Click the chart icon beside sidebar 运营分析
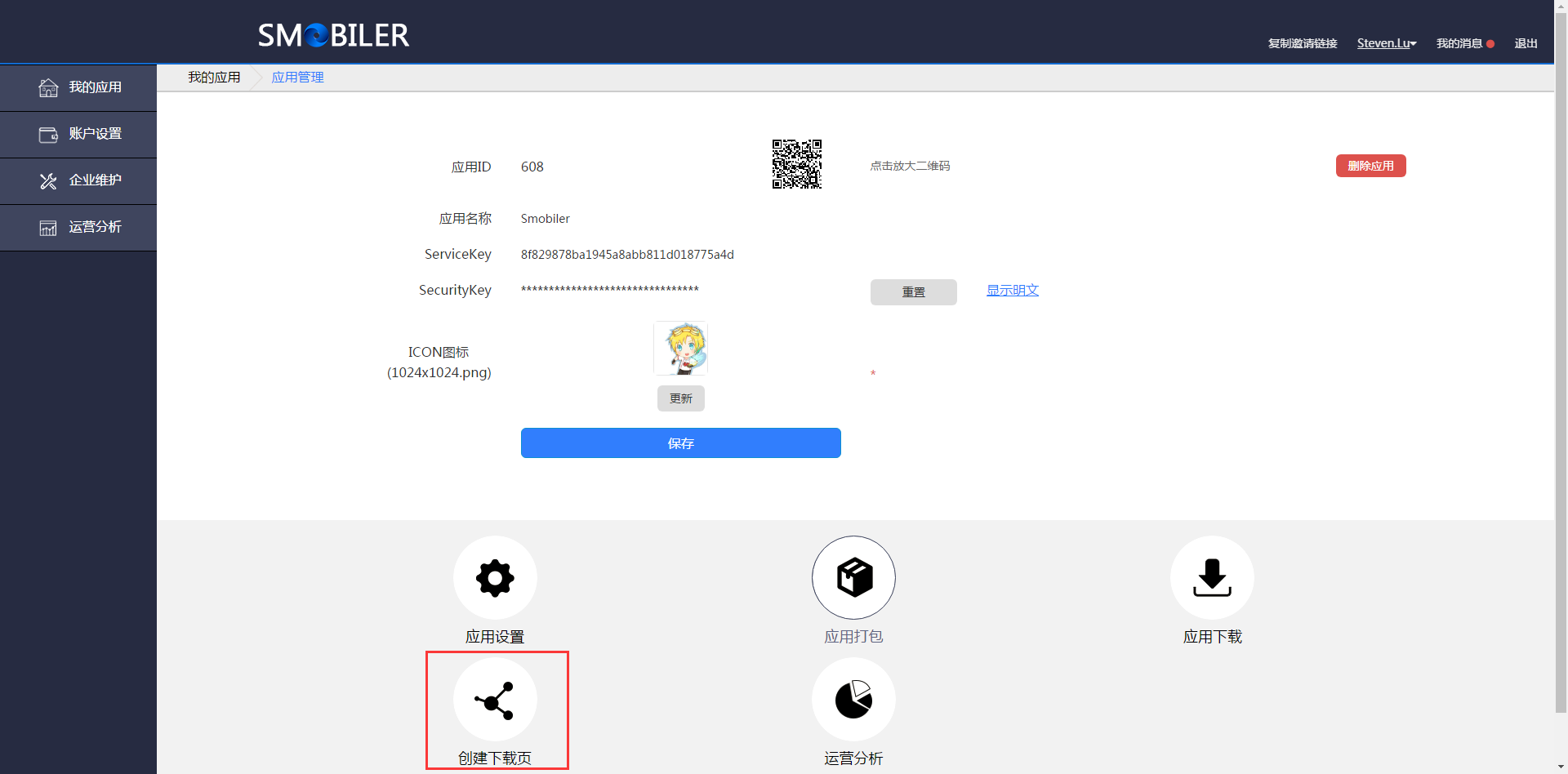 point(48,228)
